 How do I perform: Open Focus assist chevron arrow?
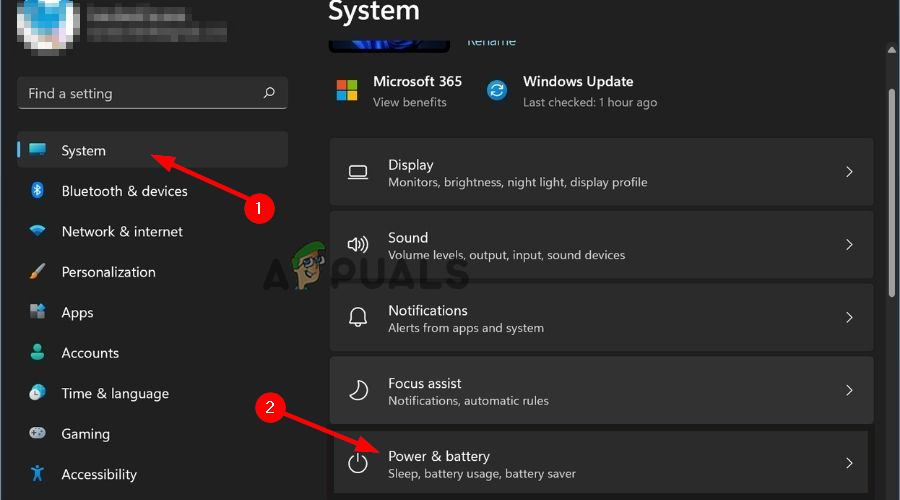[849, 390]
